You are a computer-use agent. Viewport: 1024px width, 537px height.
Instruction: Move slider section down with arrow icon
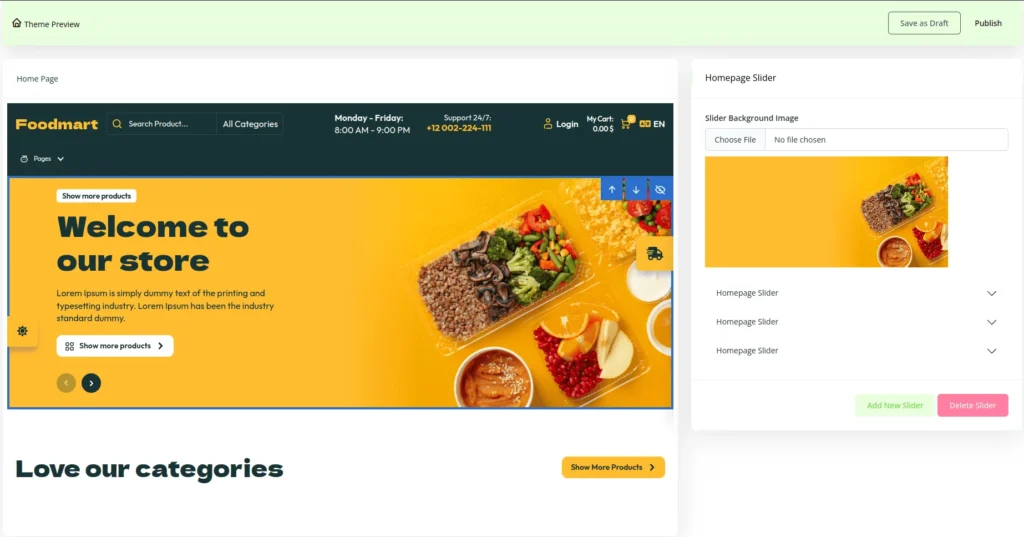pos(635,189)
